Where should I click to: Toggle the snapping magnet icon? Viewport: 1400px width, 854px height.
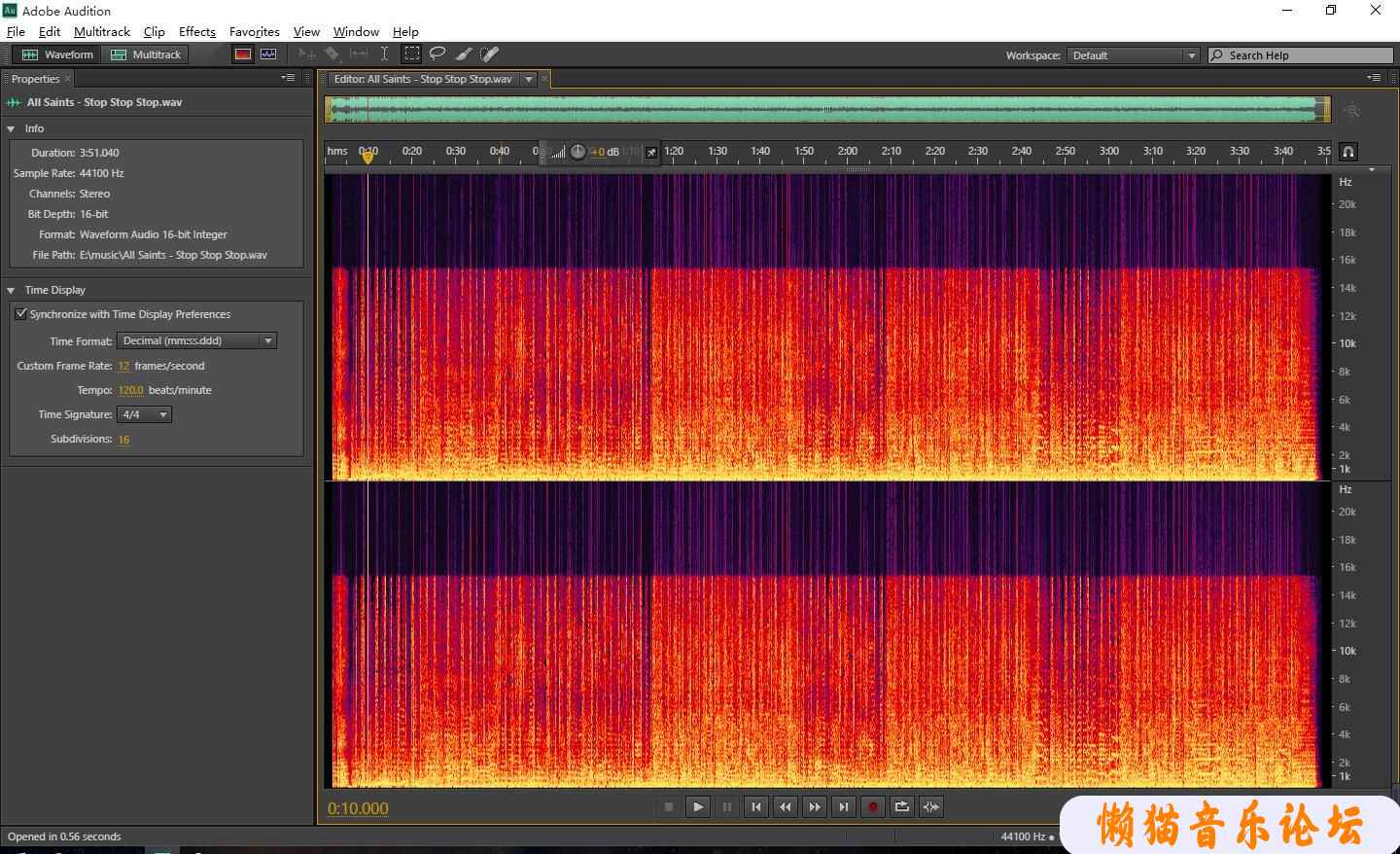tap(1348, 152)
